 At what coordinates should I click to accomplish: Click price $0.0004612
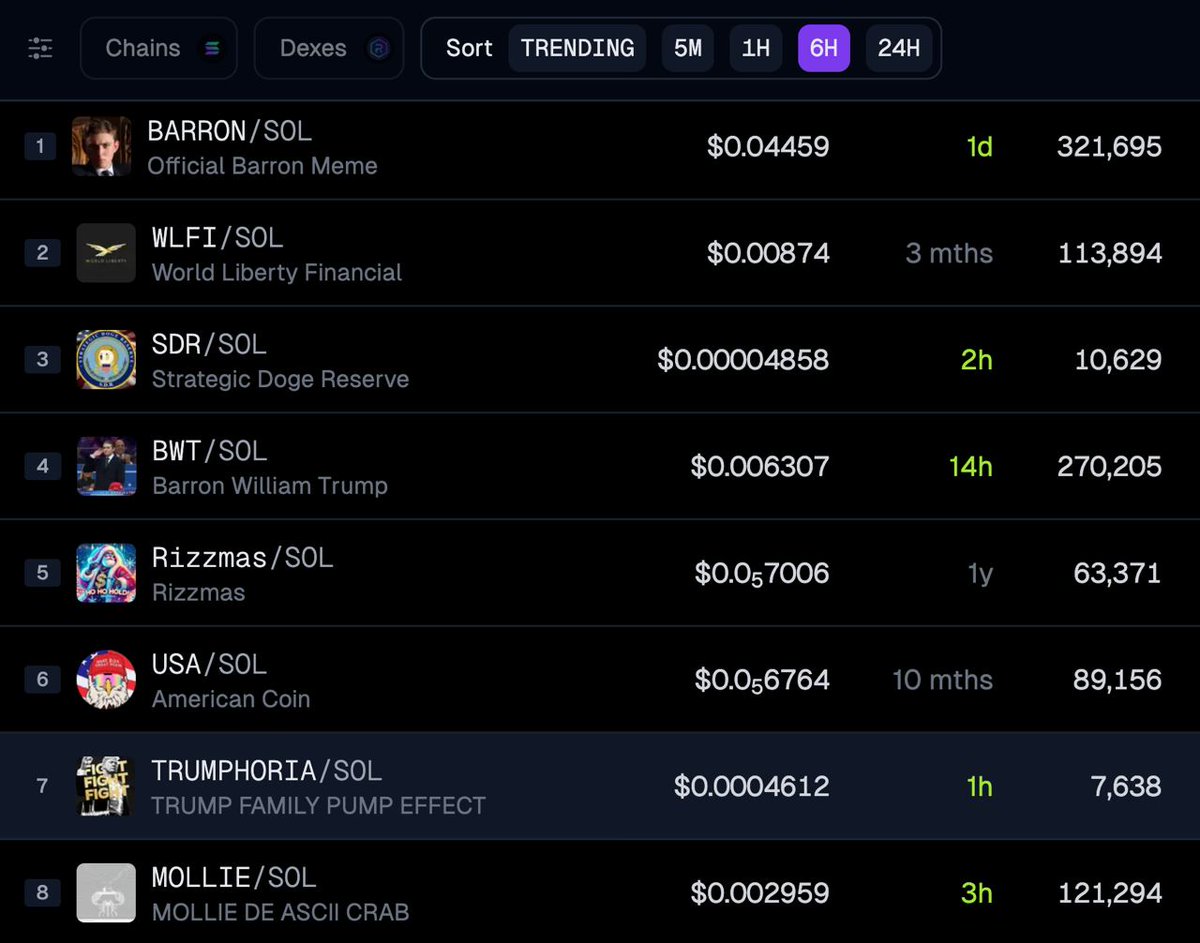[752, 787]
